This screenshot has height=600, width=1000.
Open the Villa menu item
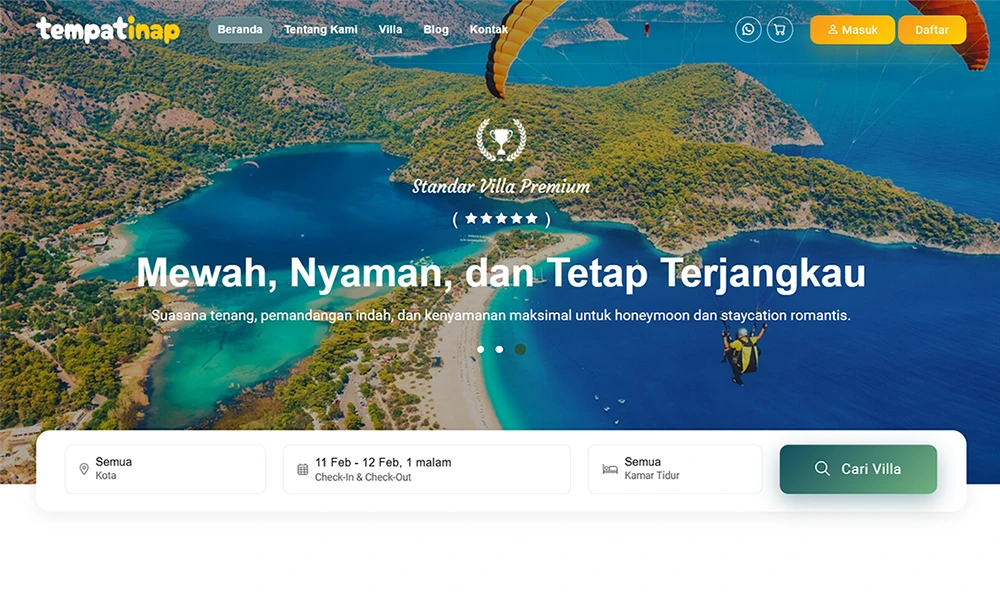point(390,29)
